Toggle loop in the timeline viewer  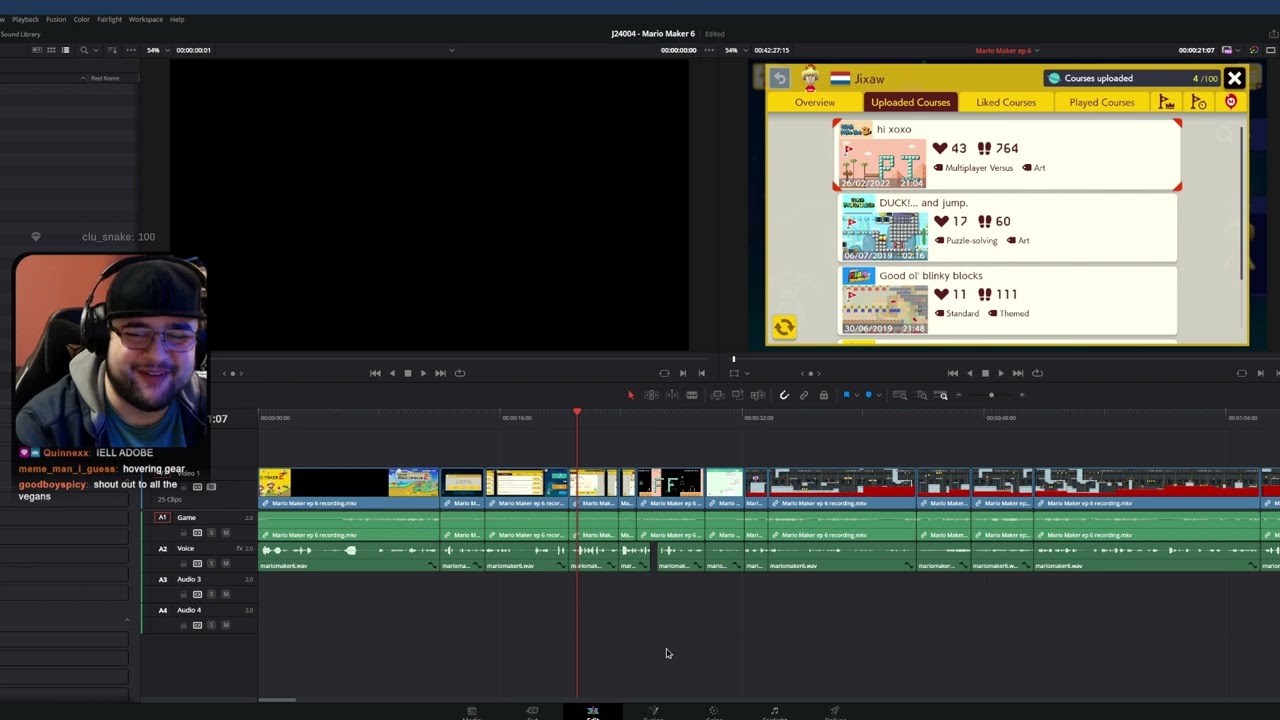click(x=1037, y=373)
